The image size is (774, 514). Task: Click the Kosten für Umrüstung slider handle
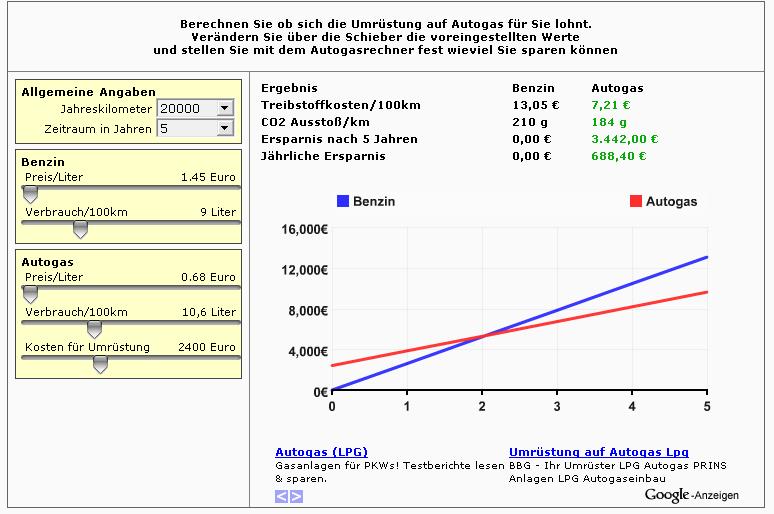(x=100, y=364)
